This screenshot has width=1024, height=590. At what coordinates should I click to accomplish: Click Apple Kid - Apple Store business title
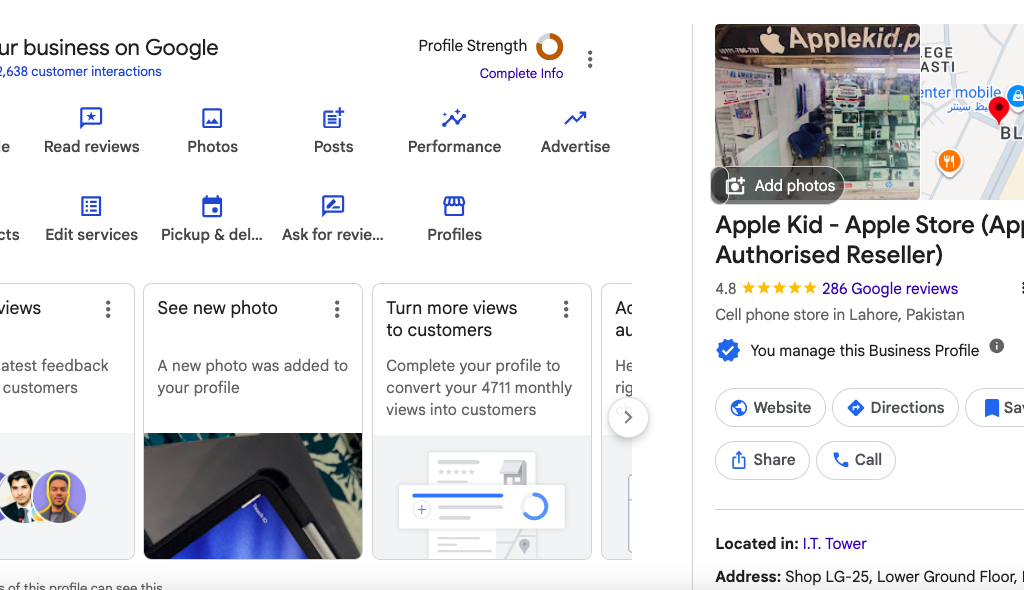pos(869,240)
